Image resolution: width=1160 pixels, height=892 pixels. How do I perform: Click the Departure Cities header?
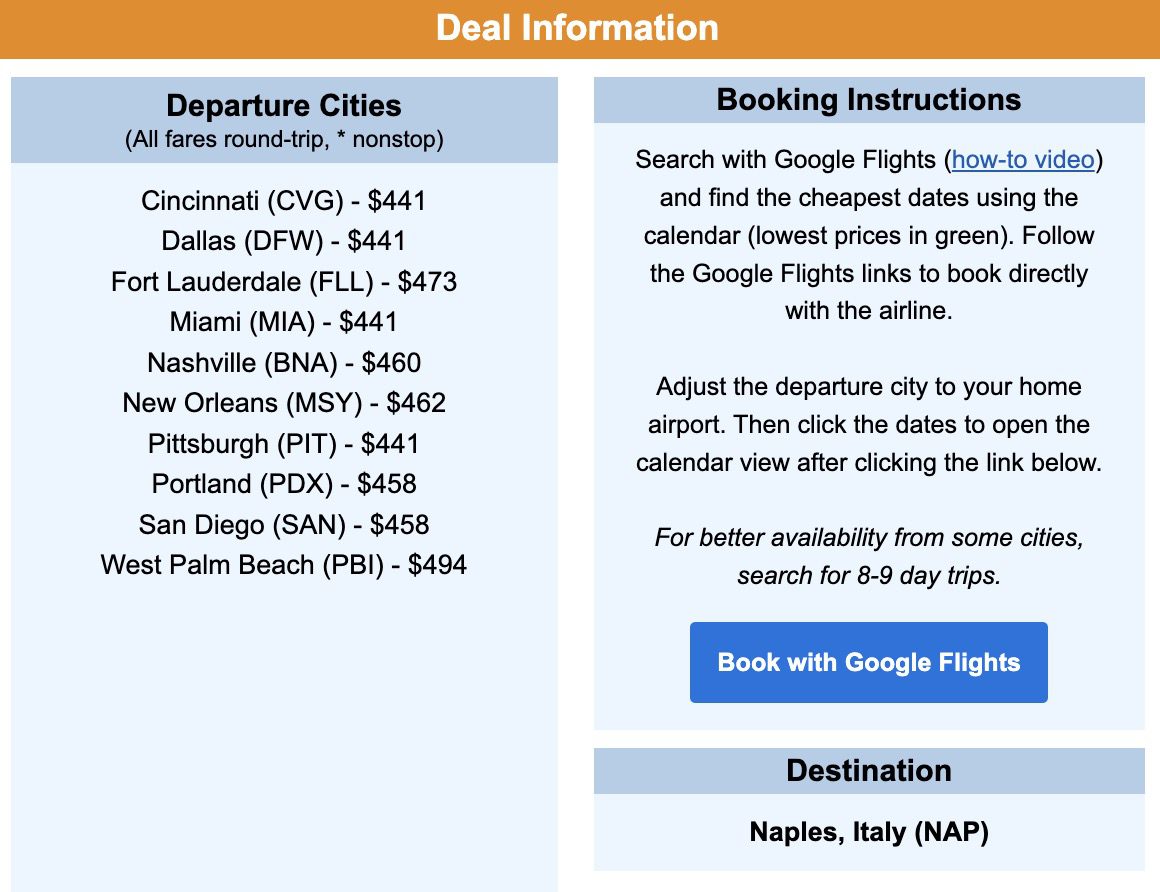pyautogui.click(x=283, y=105)
